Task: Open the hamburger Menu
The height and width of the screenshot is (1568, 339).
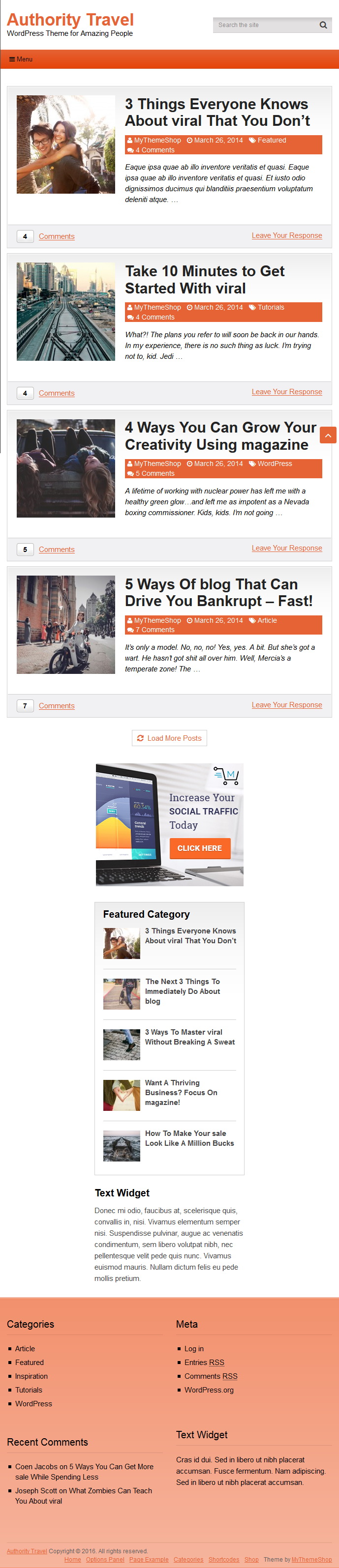Action: pyautogui.click(x=21, y=59)
